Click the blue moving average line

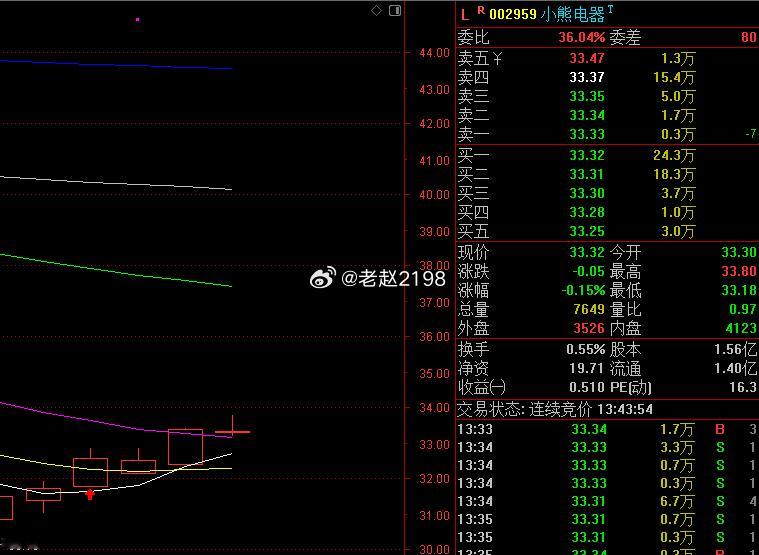[116, 64]
